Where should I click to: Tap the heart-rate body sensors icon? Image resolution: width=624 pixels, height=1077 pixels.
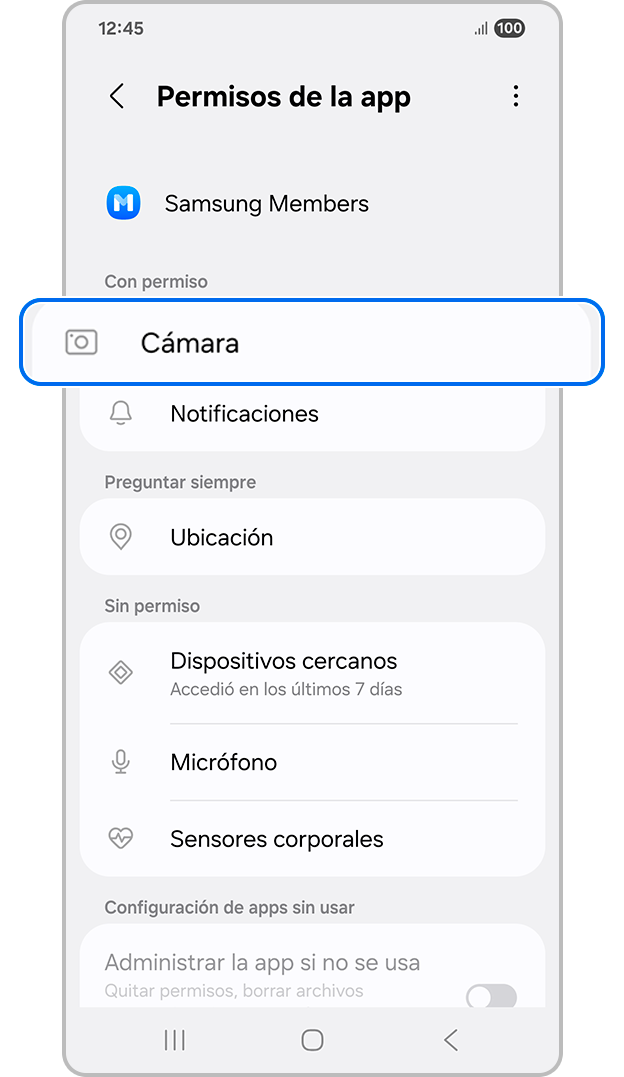click(121, 839)
